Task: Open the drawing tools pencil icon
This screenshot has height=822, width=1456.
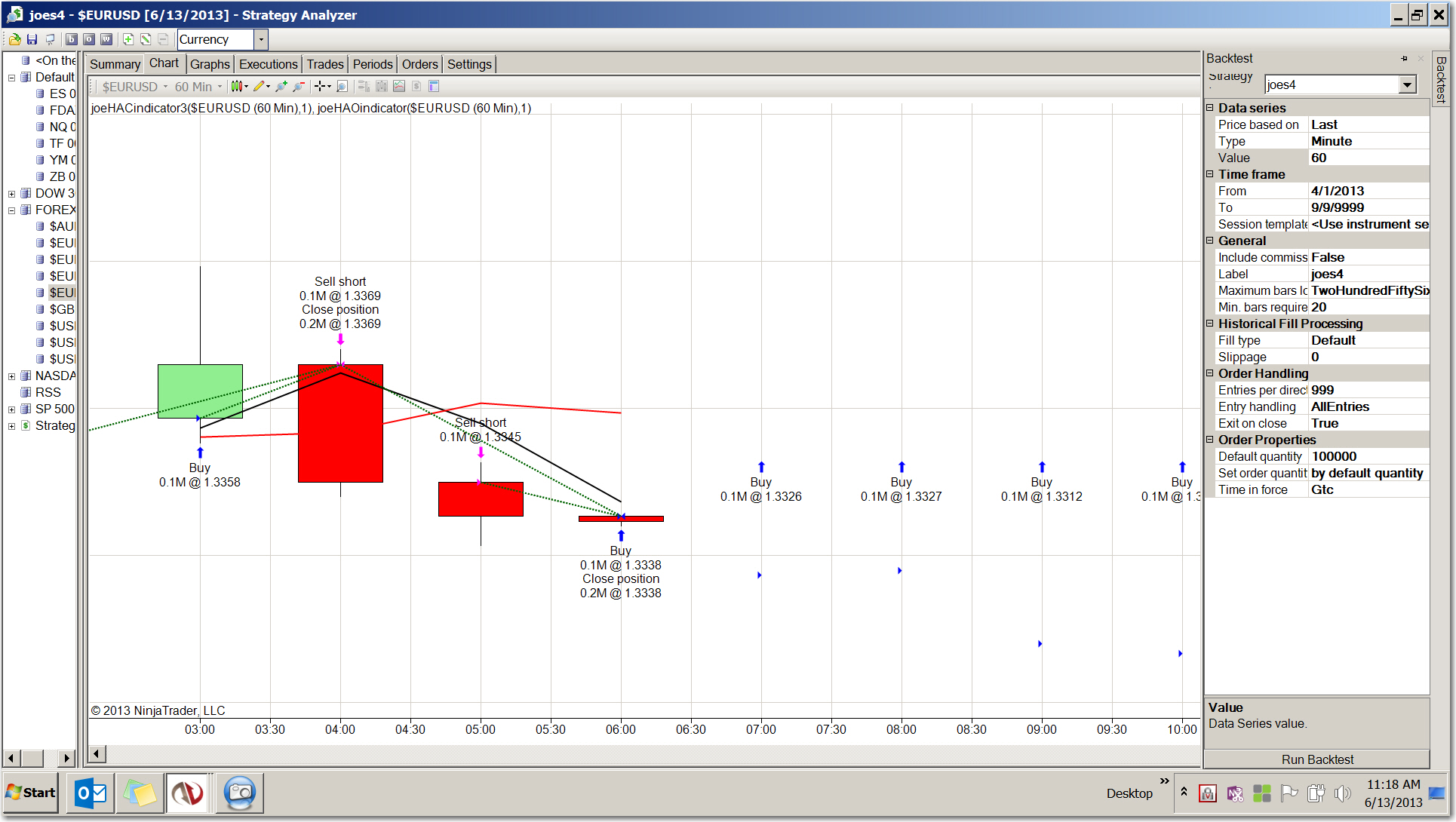Action: [x=259, y=87]
